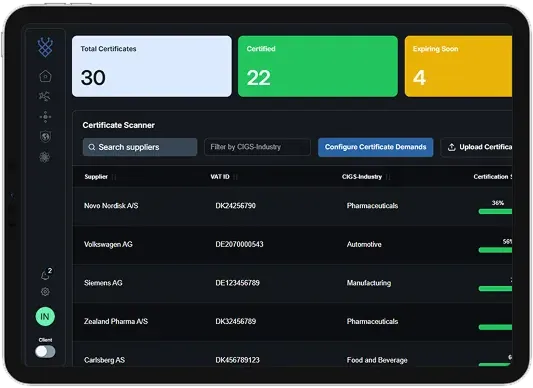Click supplier Volkswagen AG

click(x=108, y=244)
